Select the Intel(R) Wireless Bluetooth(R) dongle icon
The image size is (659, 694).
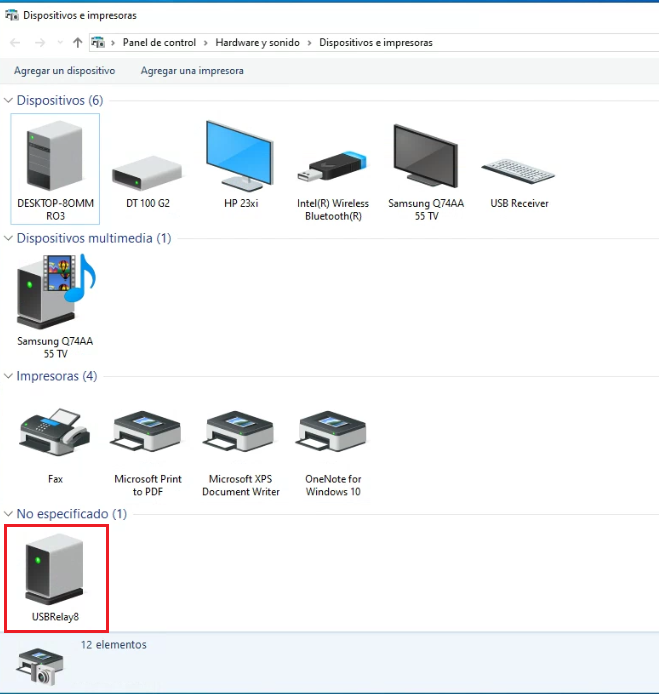point(332,166)
